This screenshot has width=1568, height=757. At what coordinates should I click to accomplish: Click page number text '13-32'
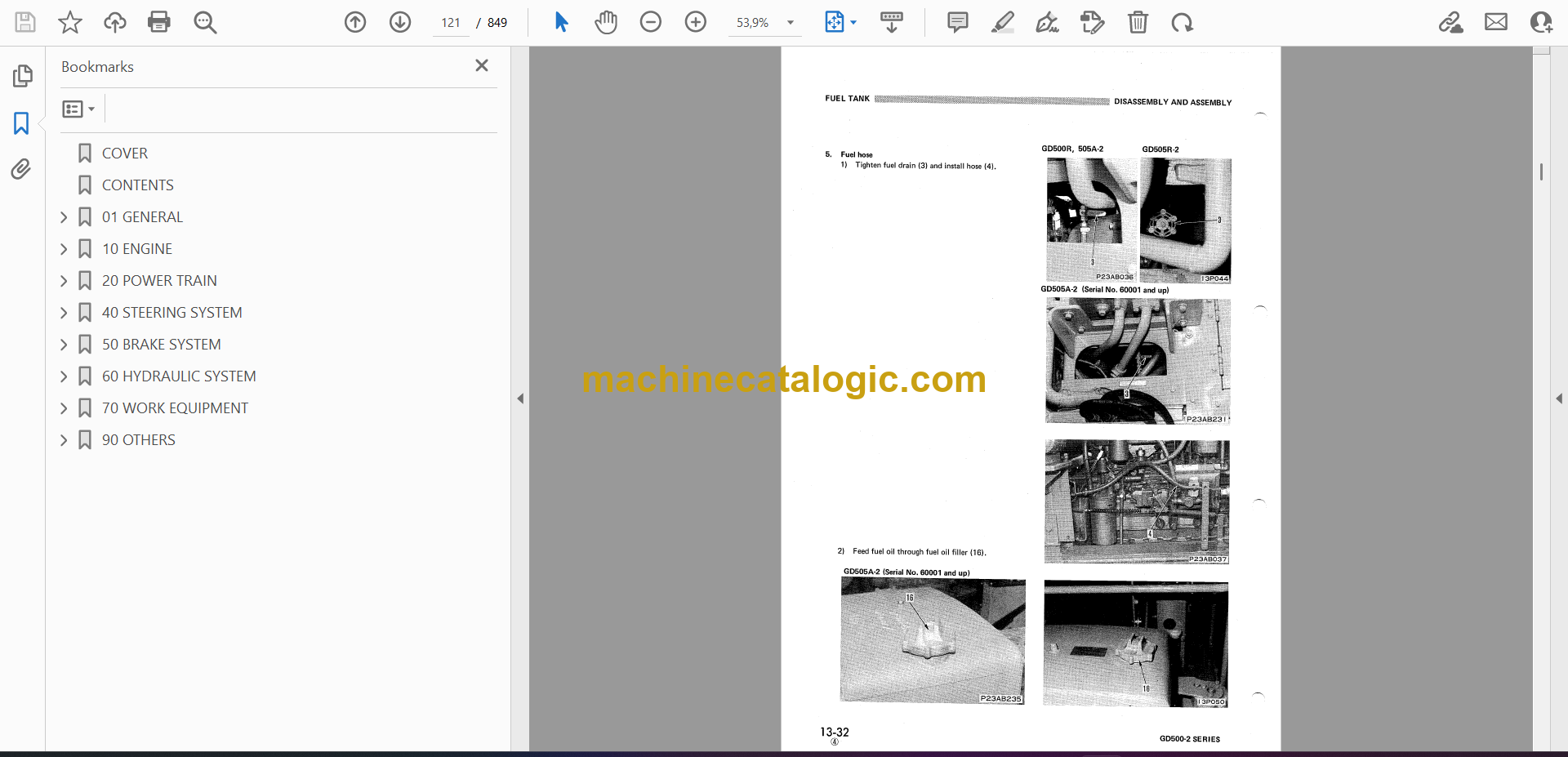(835, 733)
